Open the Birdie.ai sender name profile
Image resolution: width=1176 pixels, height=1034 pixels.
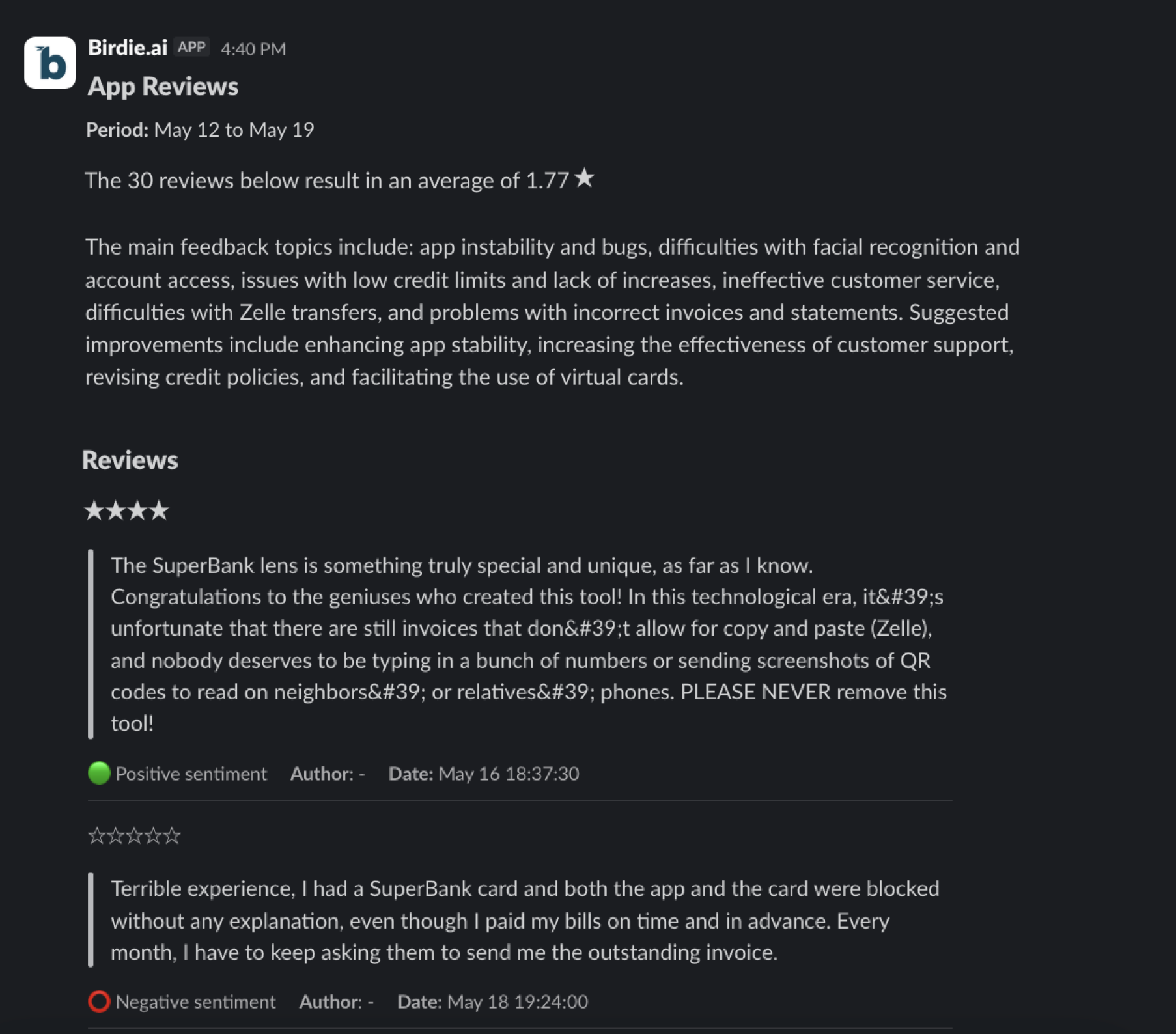click(x=128, y=48)
